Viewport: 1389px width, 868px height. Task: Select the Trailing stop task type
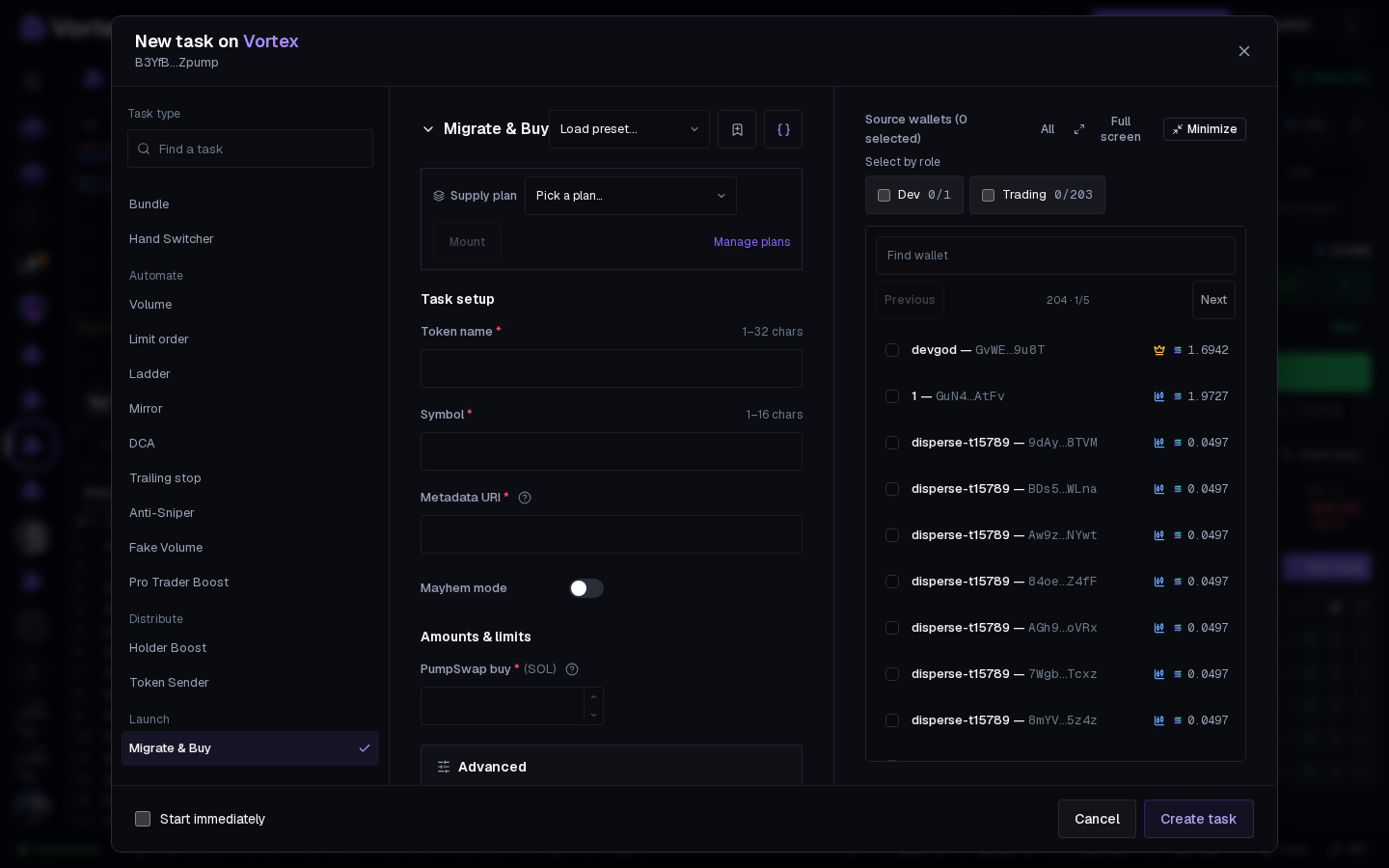click(x=250, y=478)
